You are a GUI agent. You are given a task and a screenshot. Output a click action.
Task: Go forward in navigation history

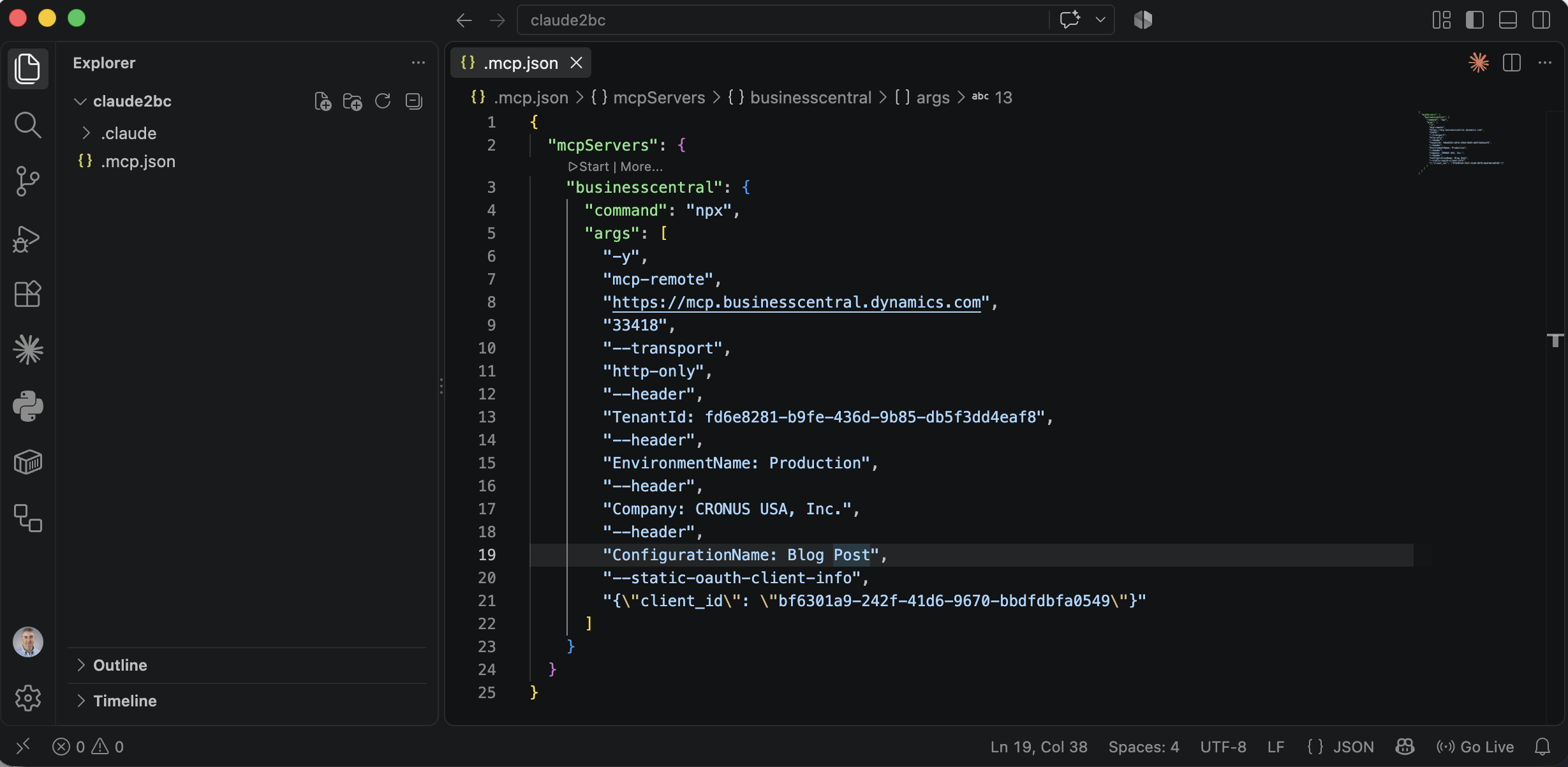[x=497, y=20]
